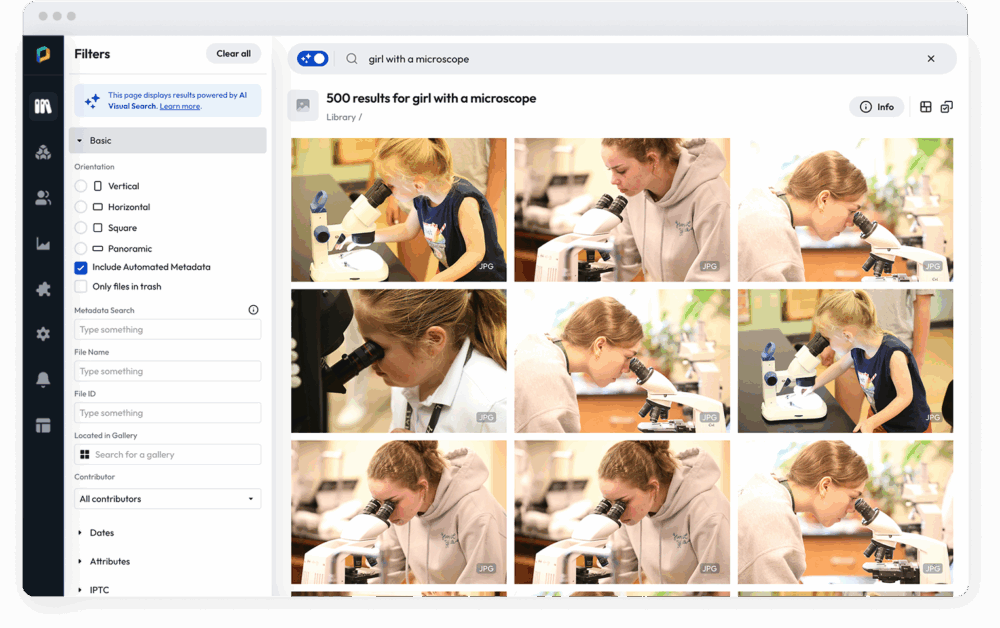Clear the search with the X icon
The height and width of the screenshot is (628, 1000).
click(x=930, y=59)
